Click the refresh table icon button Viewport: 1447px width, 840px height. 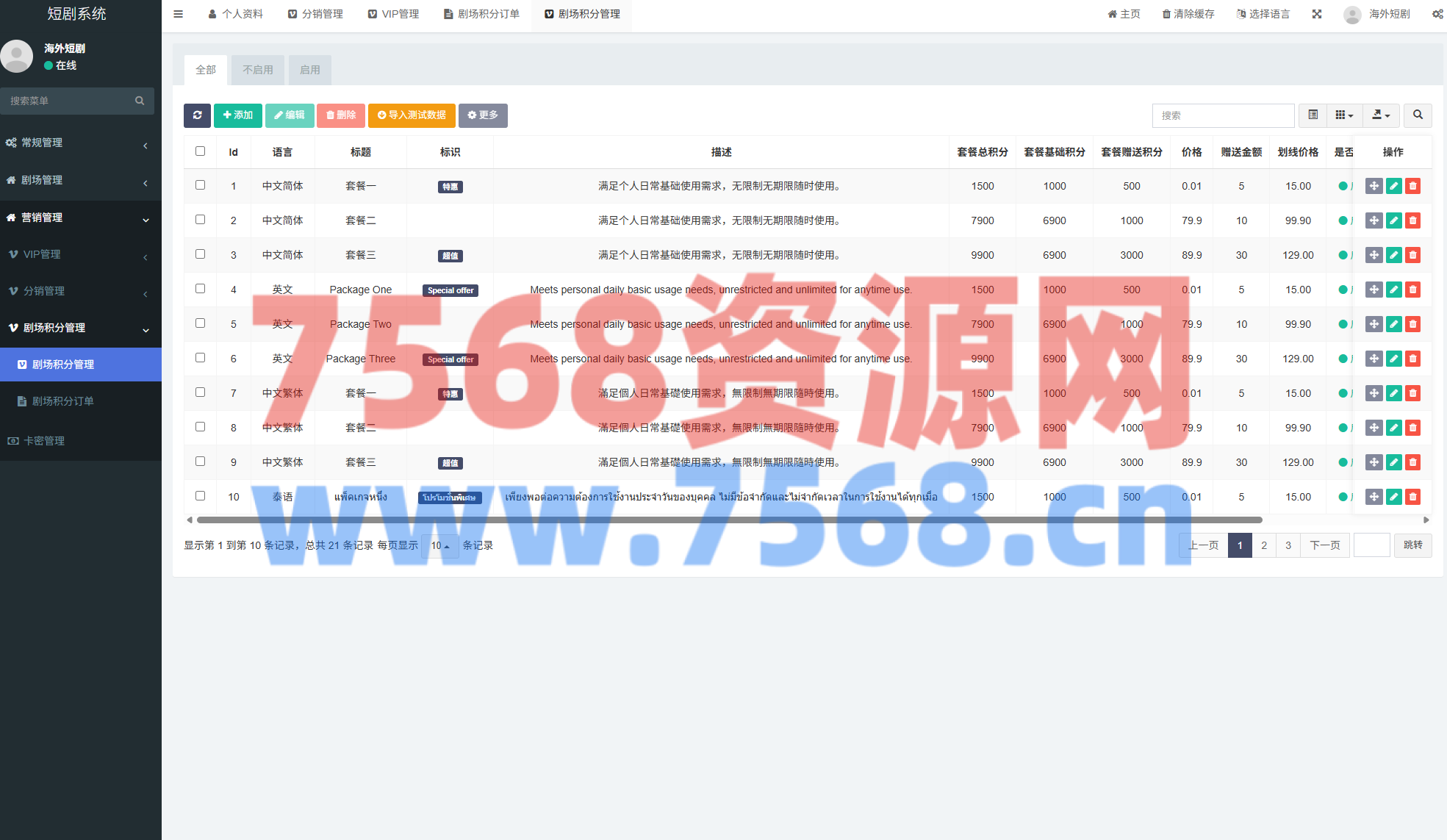(x=197, y=115)
